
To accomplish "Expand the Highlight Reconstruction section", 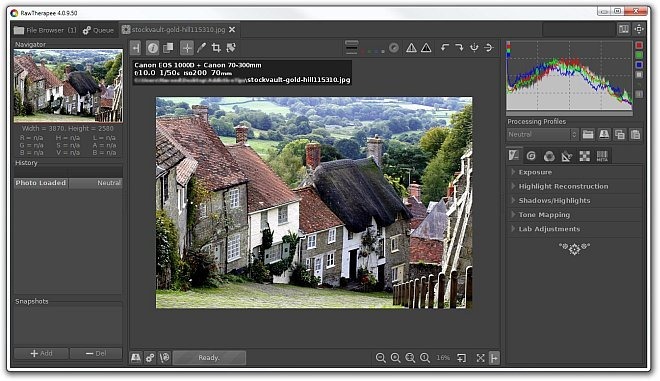I will 574,187.
